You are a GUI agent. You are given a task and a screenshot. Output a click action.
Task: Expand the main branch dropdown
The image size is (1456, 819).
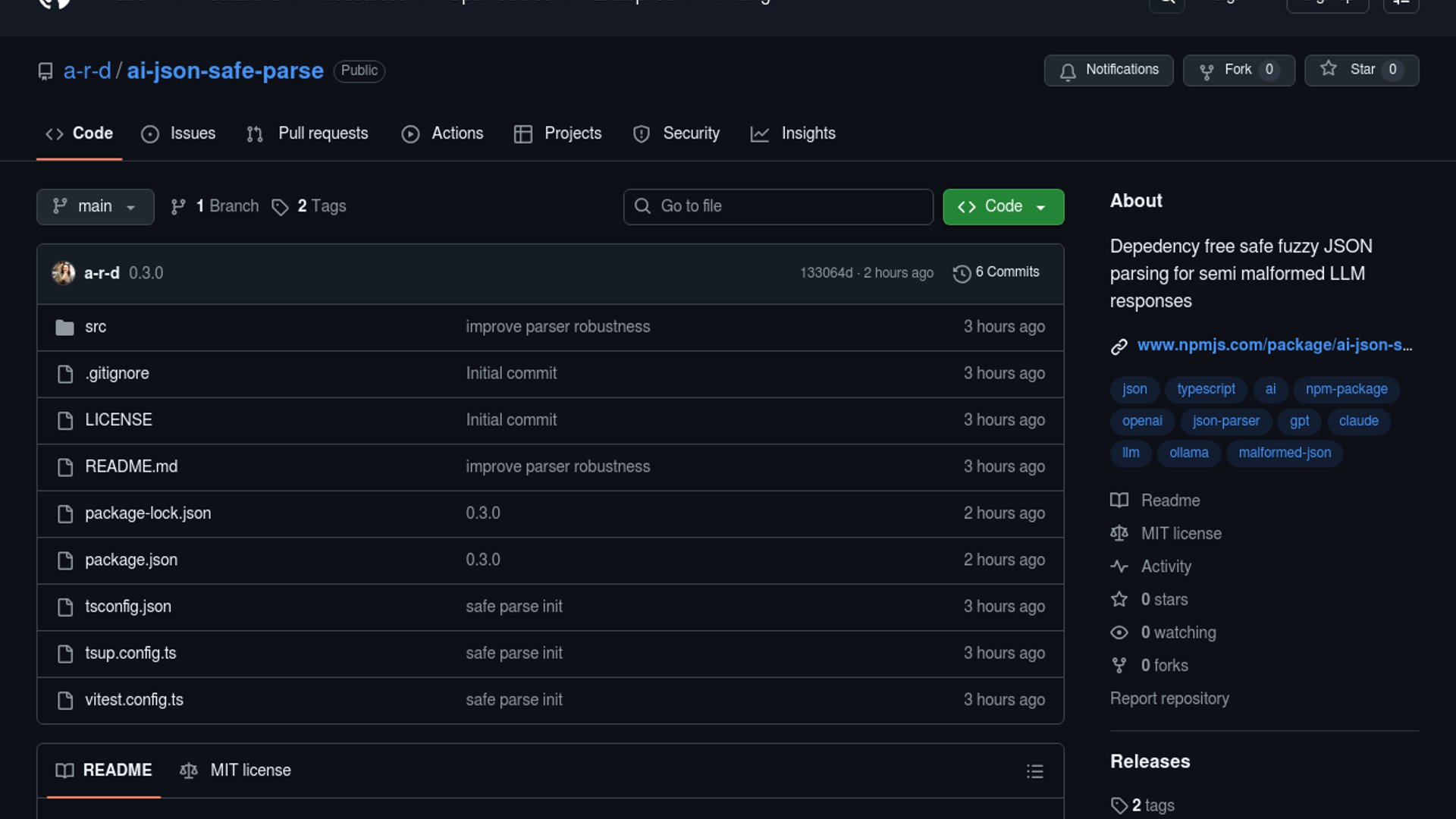click(x=95, y=206)
